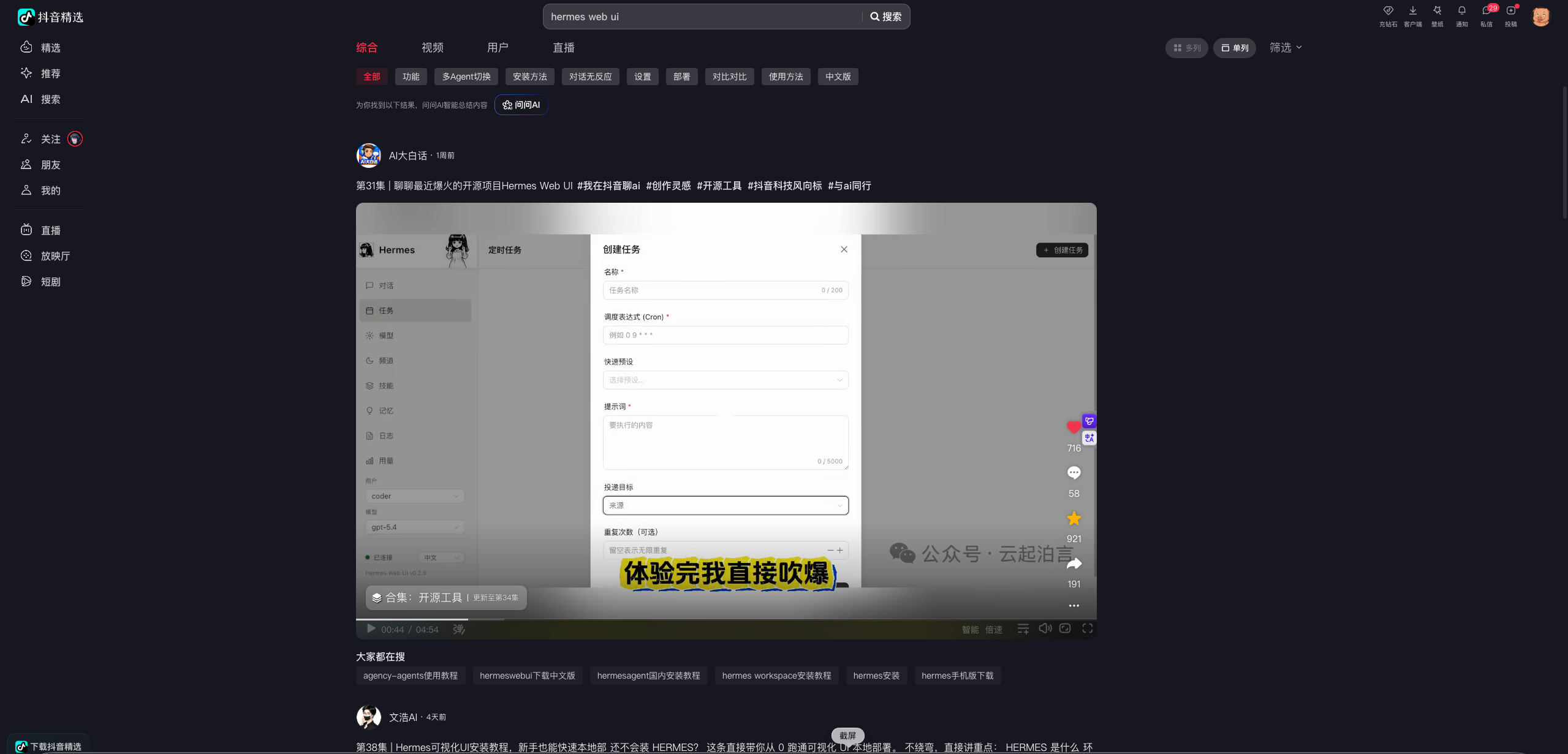
Task: Open private messages icon with badge
Action: [x=1486, y=11]
